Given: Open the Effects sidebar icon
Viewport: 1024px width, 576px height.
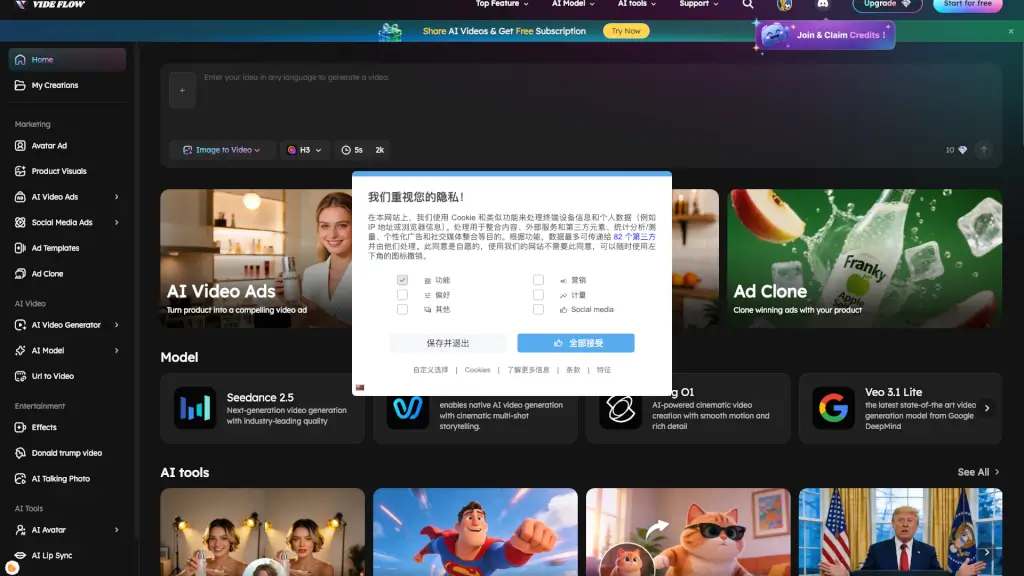Looking at the screenshot, I should (x=20, y=427).
